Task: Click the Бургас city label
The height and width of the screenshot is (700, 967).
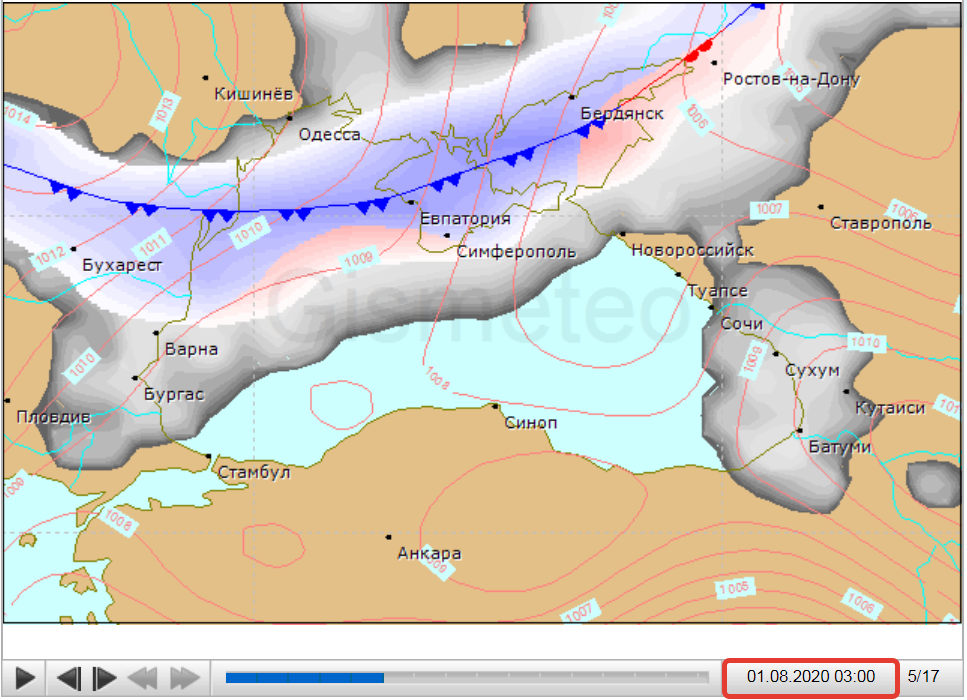Action: point(173,394)
